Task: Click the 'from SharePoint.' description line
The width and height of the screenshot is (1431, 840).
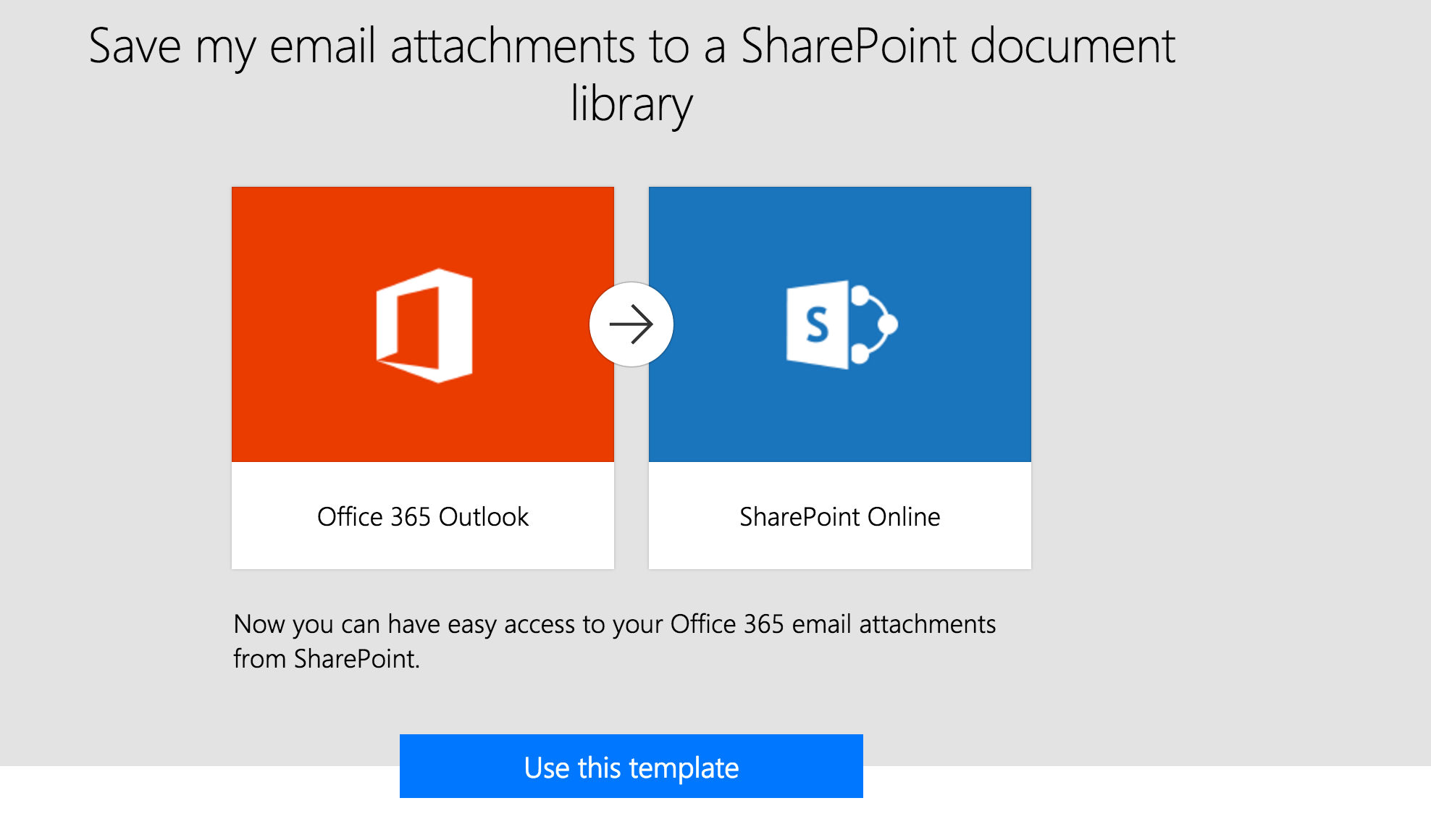Action: (x=327, y=659)
